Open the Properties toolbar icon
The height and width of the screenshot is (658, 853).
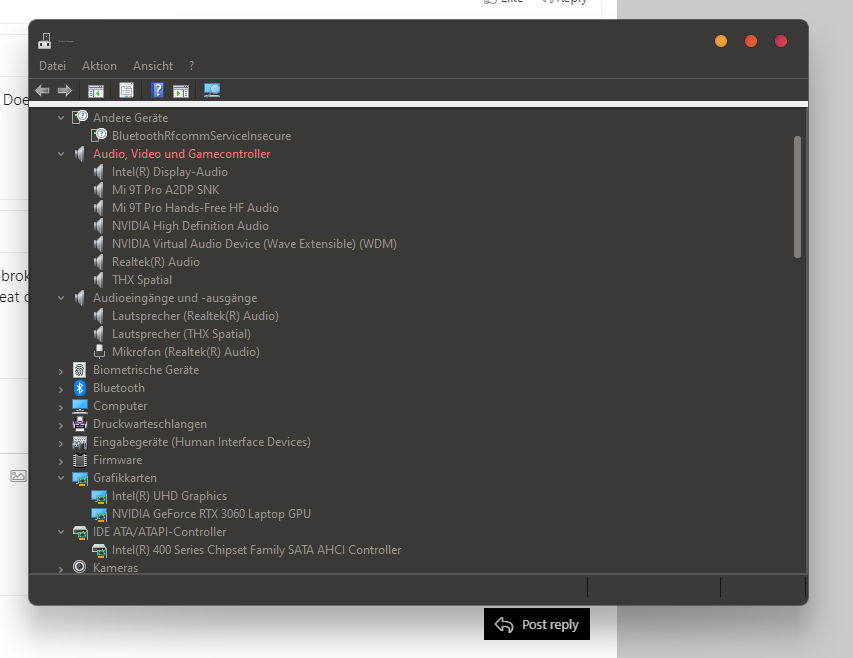tap(126, 90)
